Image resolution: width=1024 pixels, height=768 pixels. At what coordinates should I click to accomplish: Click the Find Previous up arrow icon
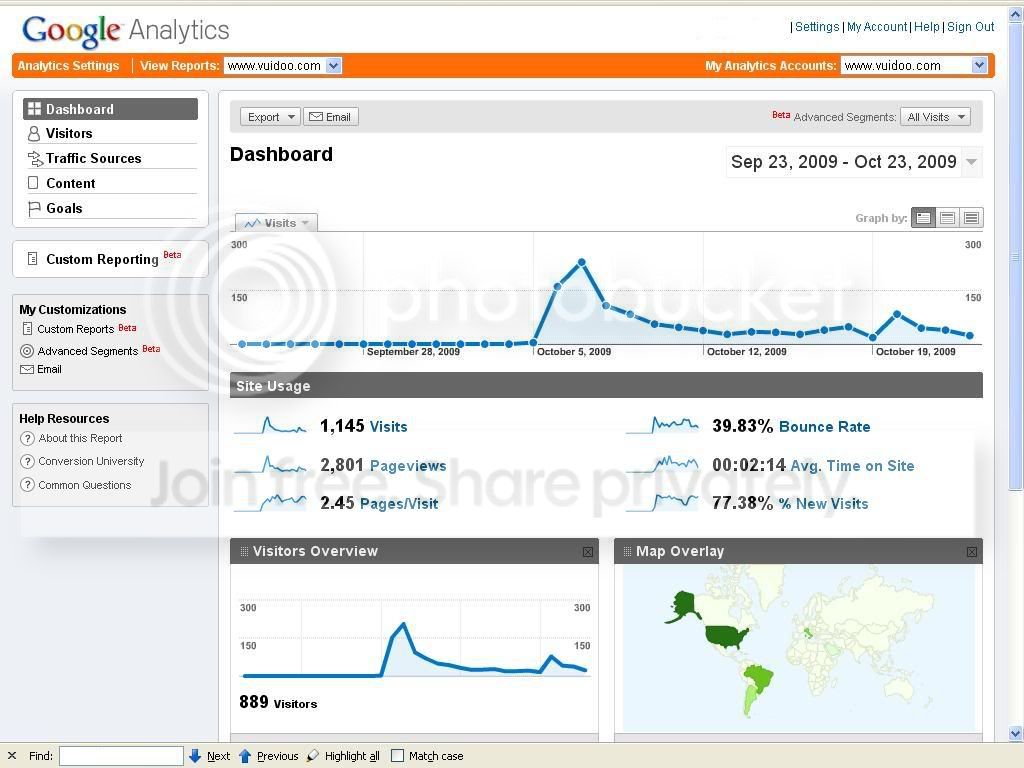(245, 756)
